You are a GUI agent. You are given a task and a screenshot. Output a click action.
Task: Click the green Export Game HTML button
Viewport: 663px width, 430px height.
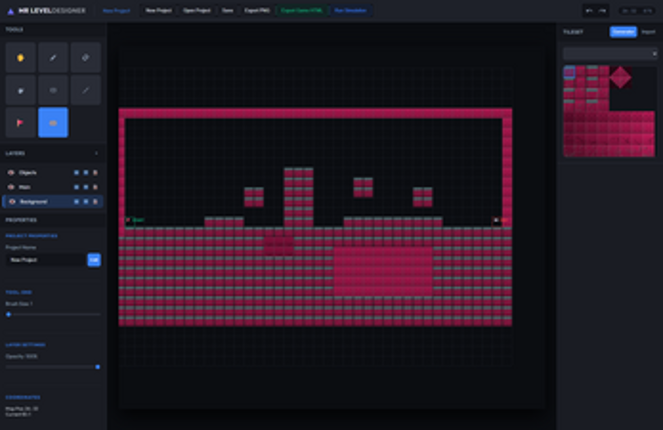pos(301,11)
